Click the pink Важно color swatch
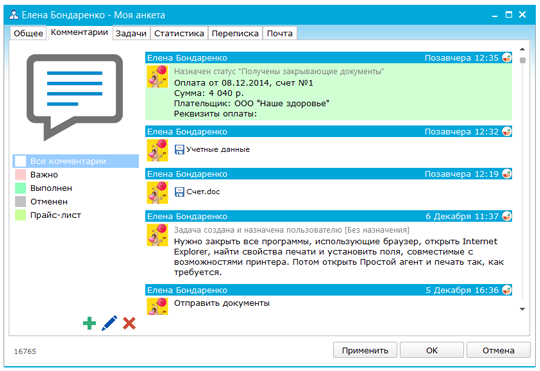Screen dimensions: 540x371 coord(20,175)
